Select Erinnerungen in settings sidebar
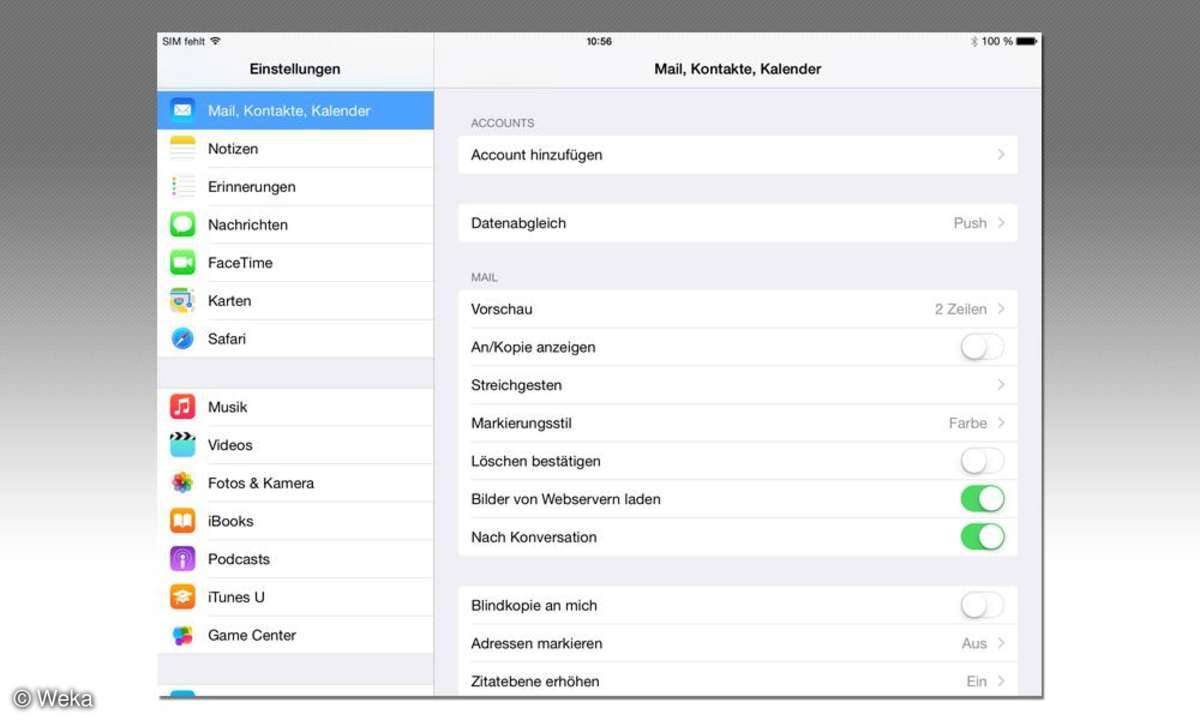This screenshot has height=720, width=1200. (x=296, y=186)
